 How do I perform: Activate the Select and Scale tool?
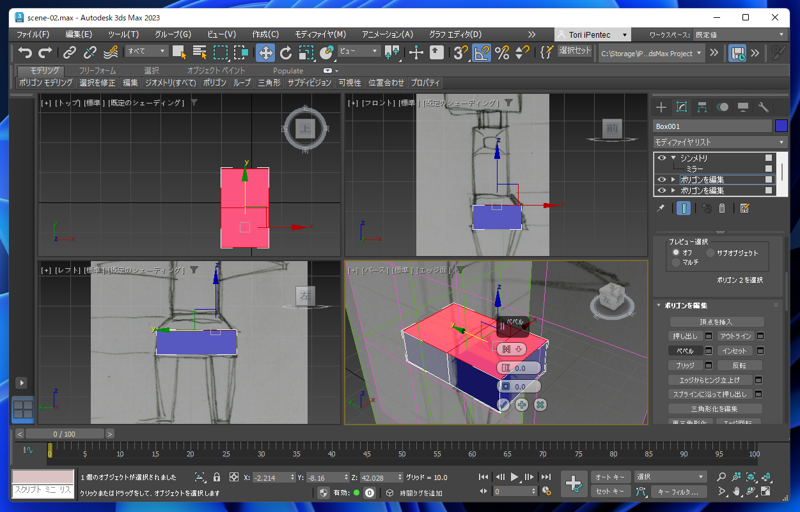pos(306,52)
